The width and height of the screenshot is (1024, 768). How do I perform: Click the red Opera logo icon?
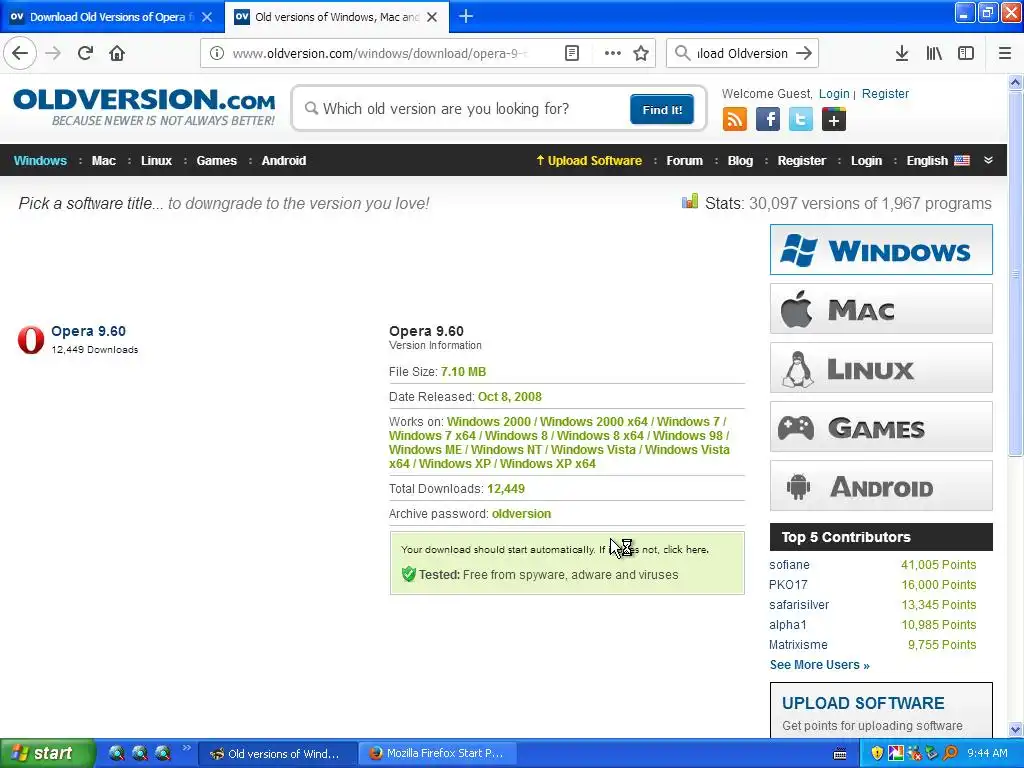tap(31, 340)
